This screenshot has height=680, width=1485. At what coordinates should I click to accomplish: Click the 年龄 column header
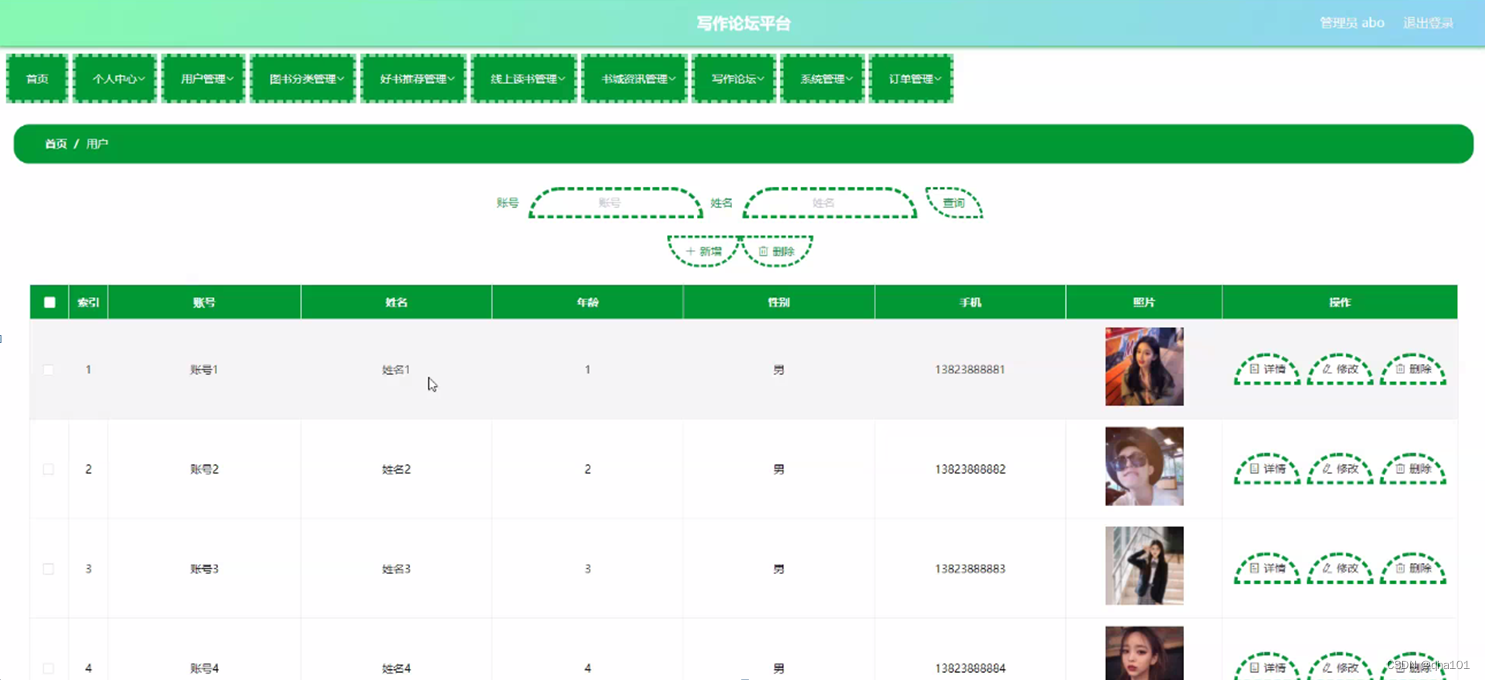tap(587, 302)
